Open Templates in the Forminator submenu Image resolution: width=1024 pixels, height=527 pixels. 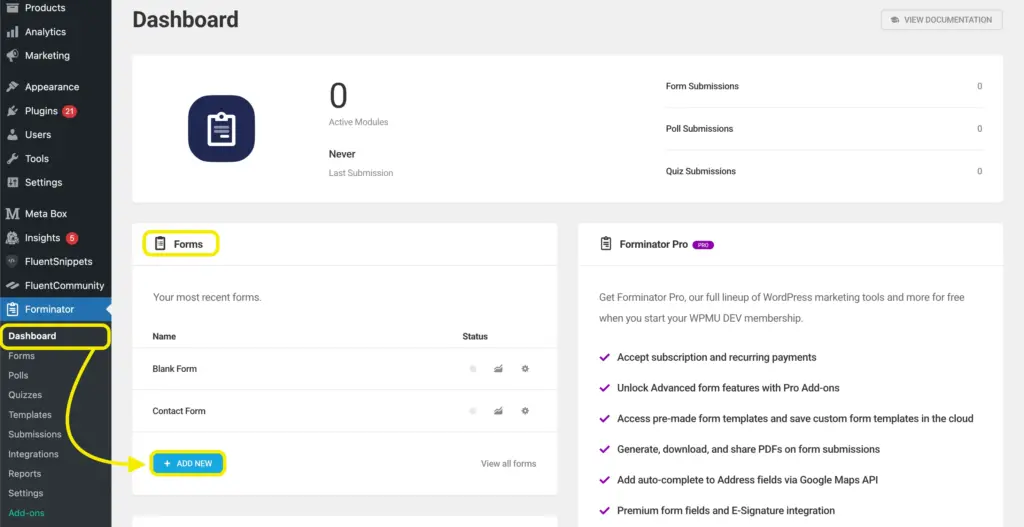[x=30, y=415]
